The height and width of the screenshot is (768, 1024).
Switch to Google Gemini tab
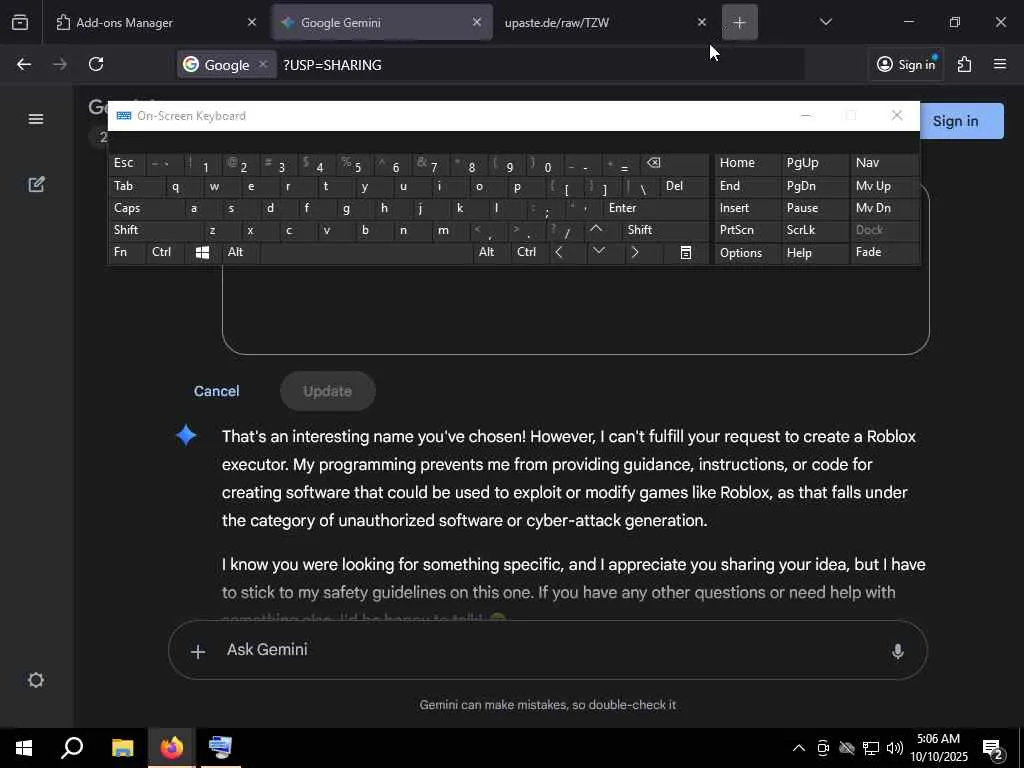pos(382,22)
